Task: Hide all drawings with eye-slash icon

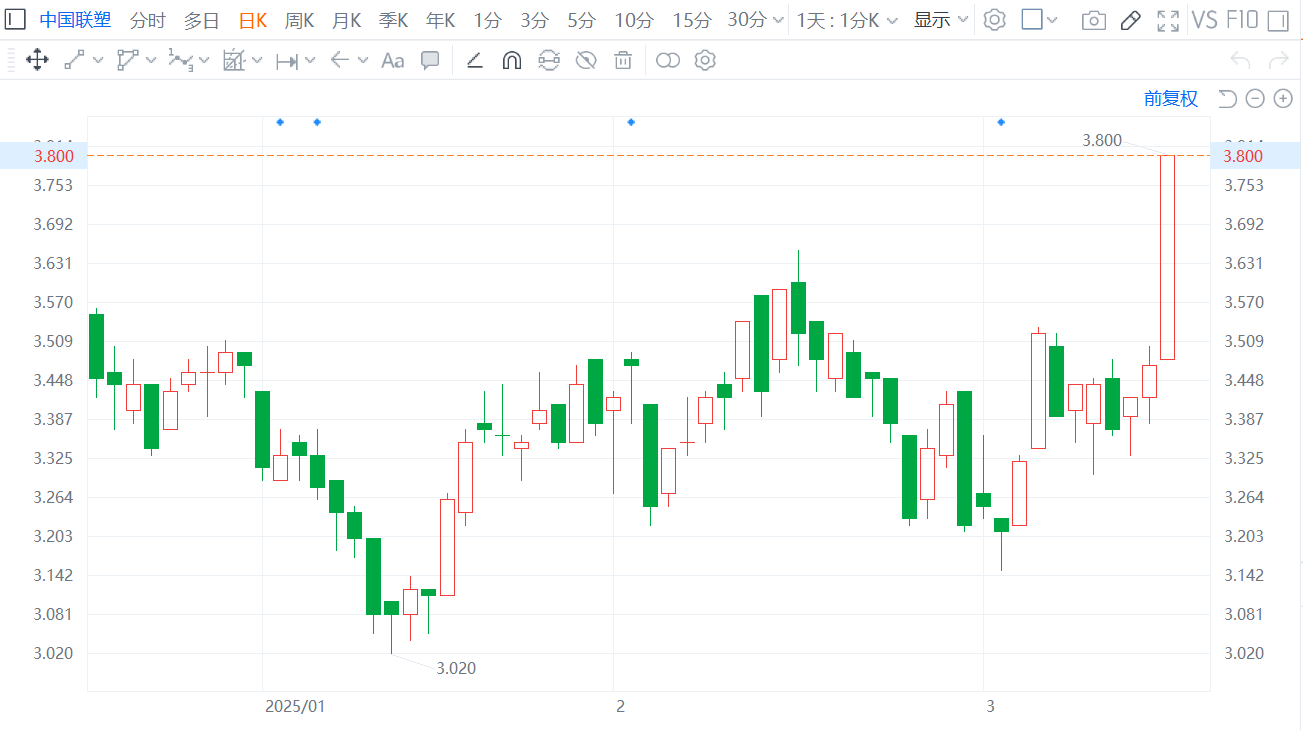Action: point(586,61)
